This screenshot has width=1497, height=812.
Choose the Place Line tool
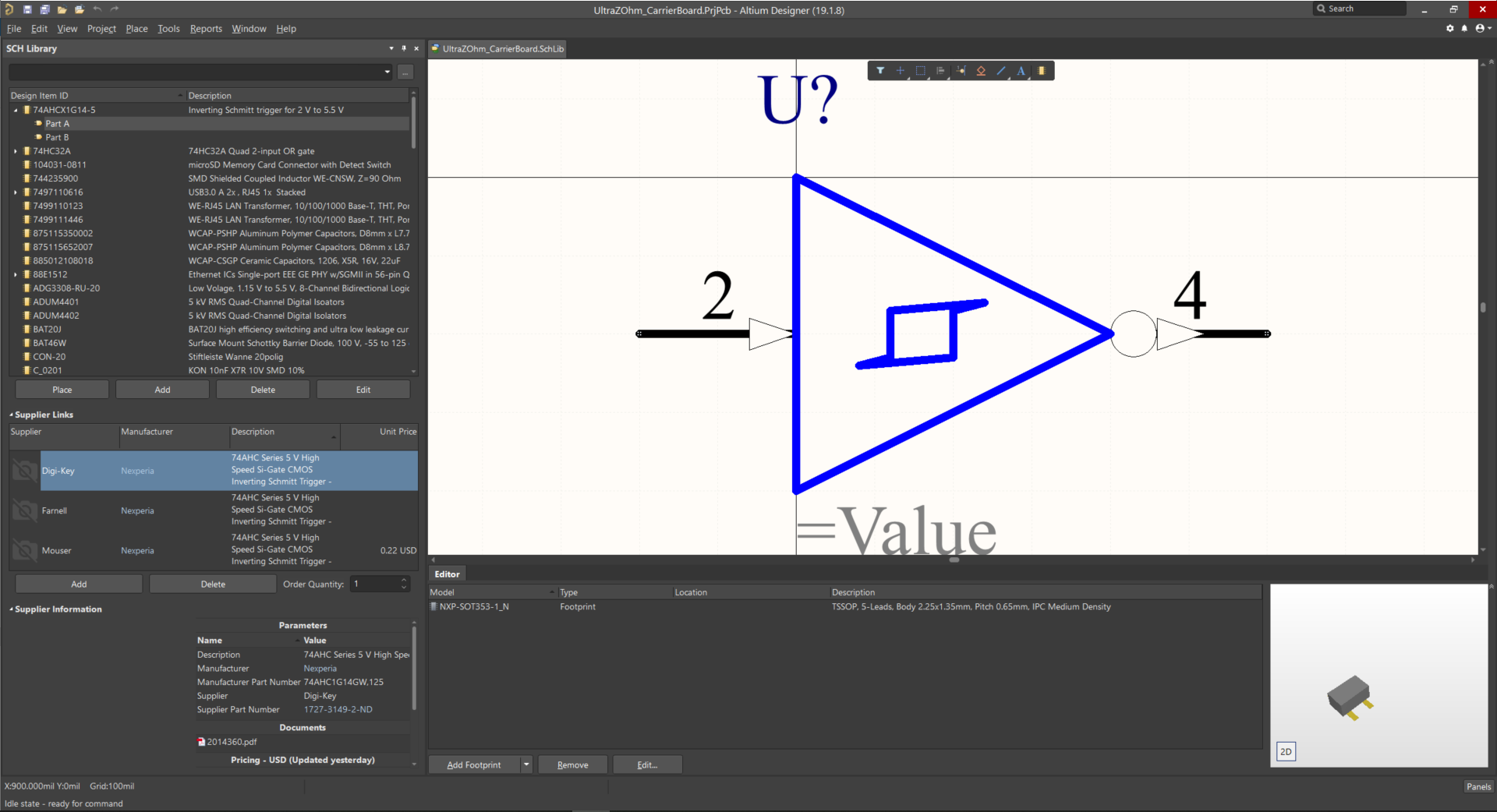click(x=1001, y=71)
